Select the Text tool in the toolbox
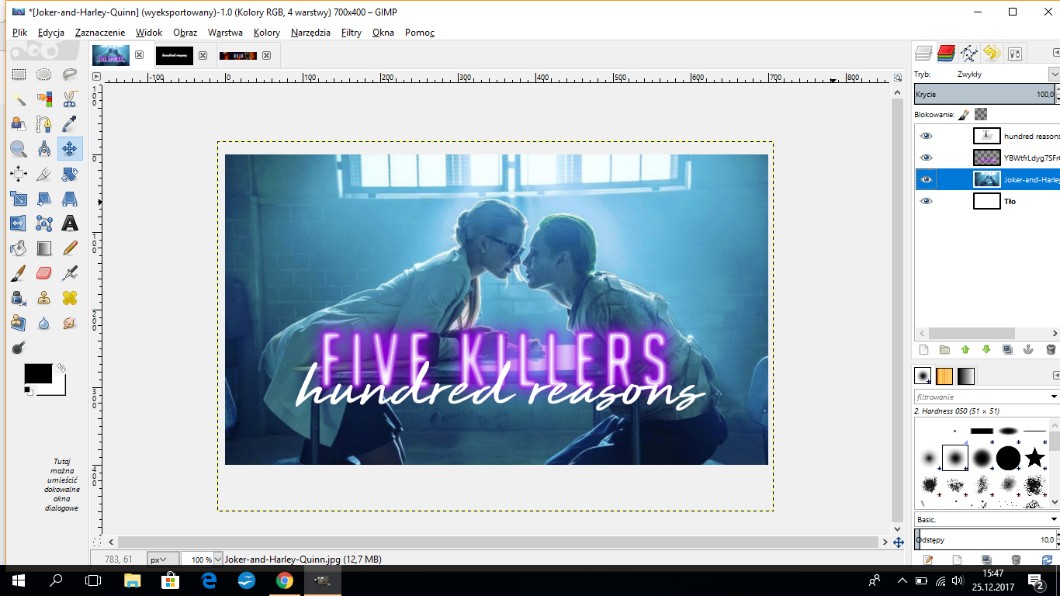Viewport: 1060px width, 596px height. click(69, 223)
